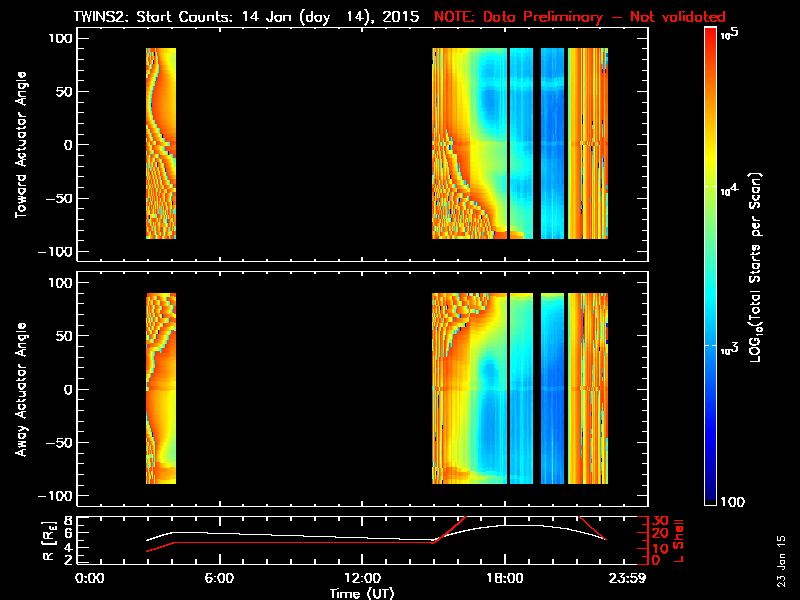Image resolution: width=800 pixels, height=600 pixels.
Task: Click the "50" tick on the Away Actuator axis
Action: click(64, 336)
